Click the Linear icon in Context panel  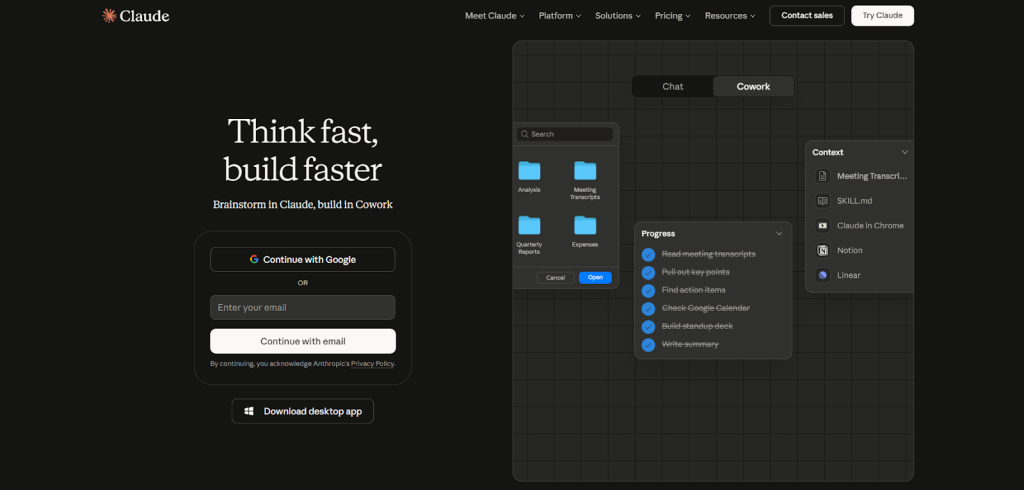point(822,275)
